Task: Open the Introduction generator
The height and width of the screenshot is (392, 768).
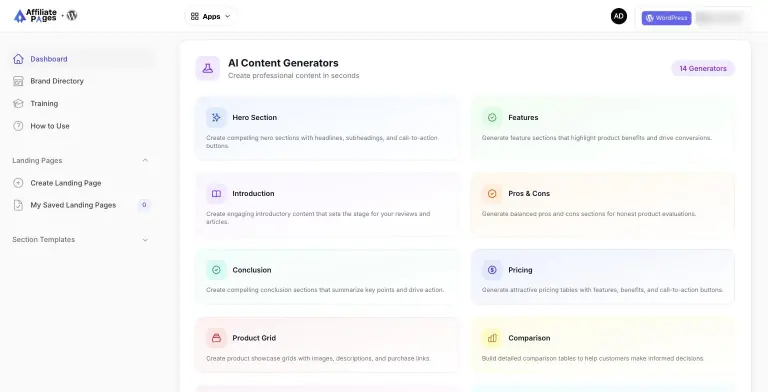Action: click(x=327, y=204)
